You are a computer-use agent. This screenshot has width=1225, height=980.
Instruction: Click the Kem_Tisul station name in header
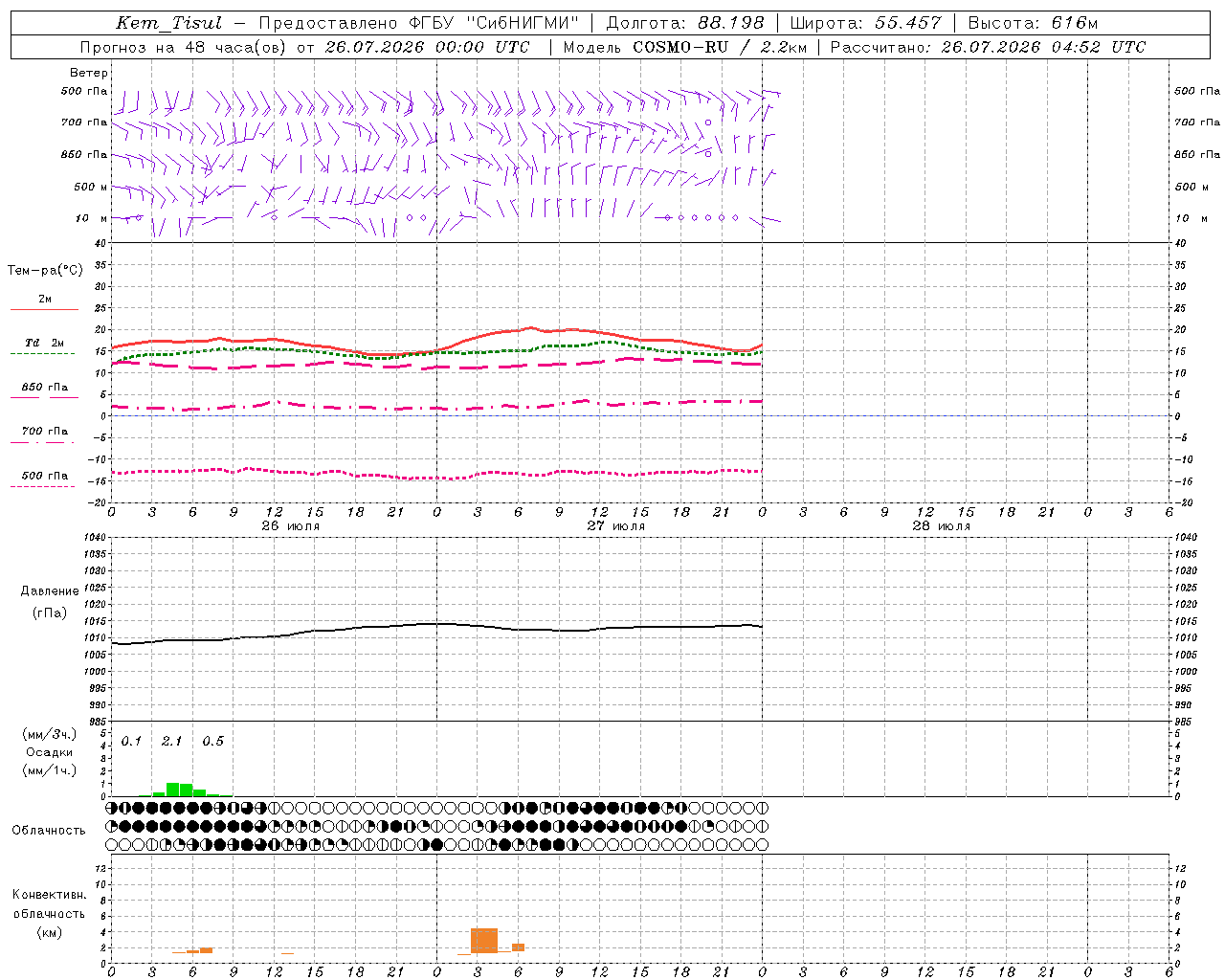(x=168, y=23)
